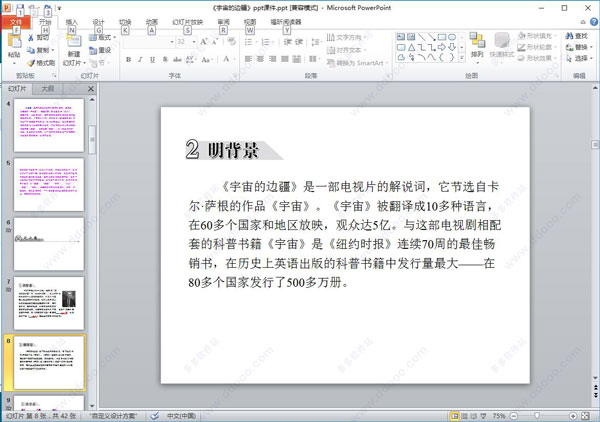Click the numbered list icon

[267, 42]
